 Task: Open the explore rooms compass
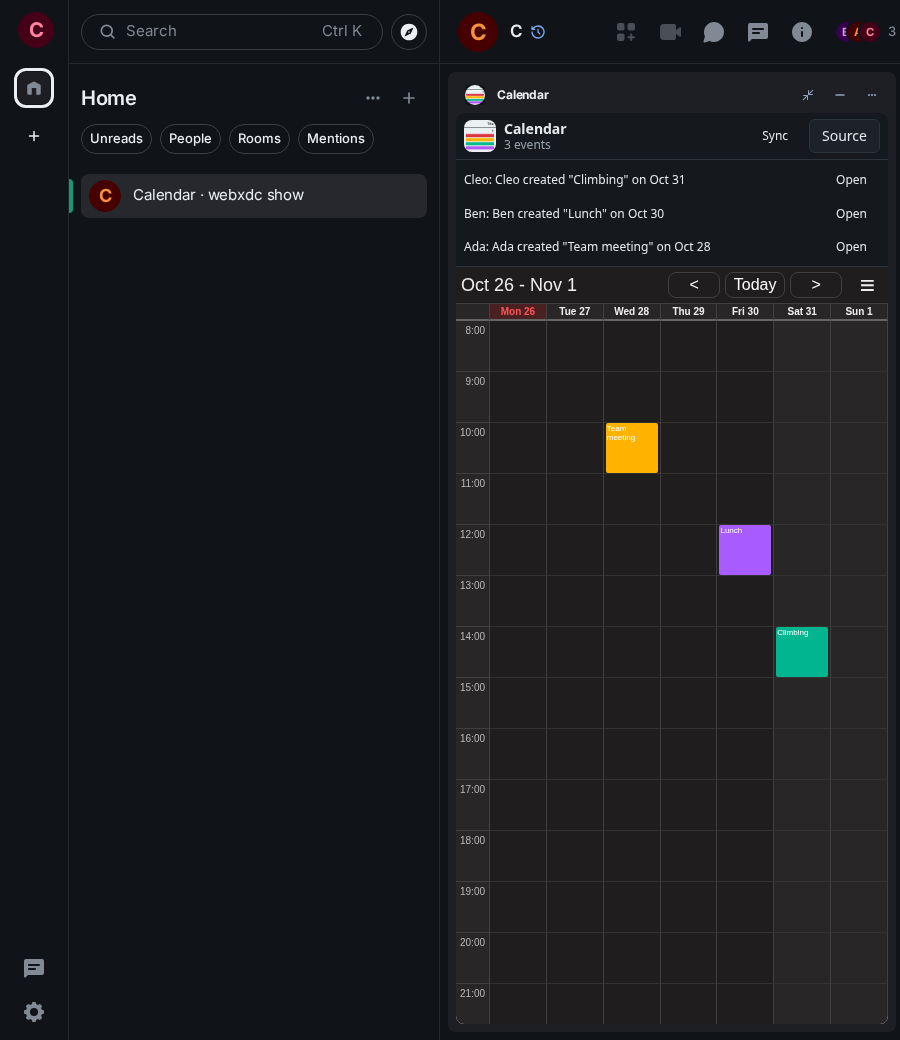coord(409,32)
